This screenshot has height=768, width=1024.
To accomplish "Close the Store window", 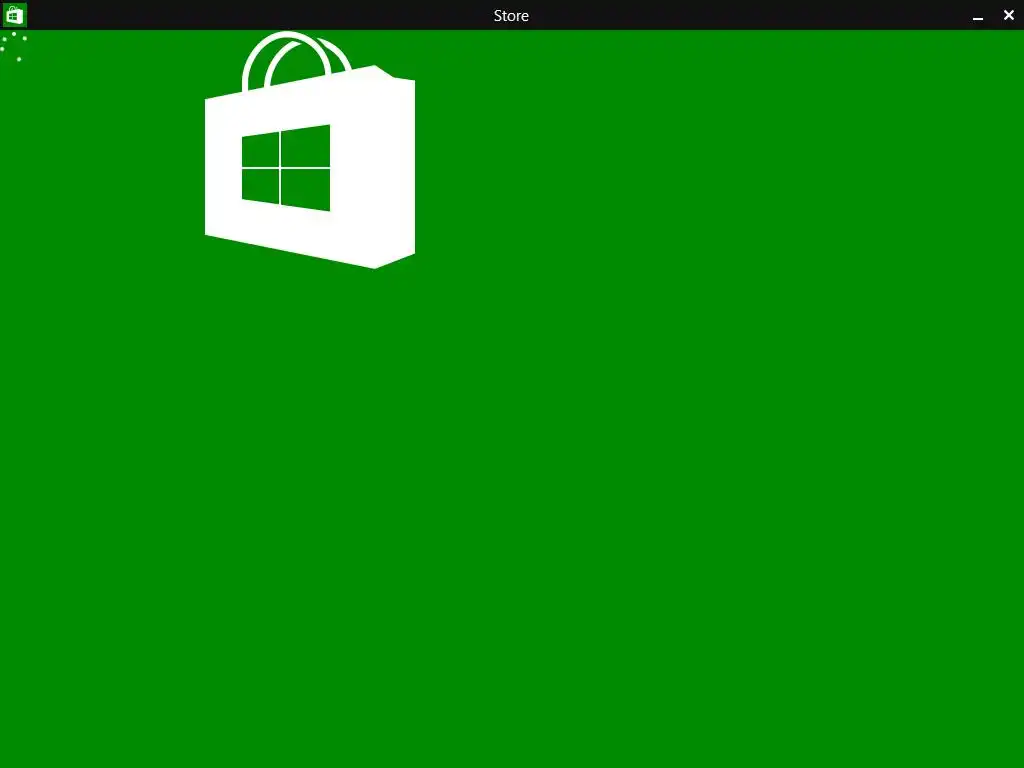I will [1008, 15].
